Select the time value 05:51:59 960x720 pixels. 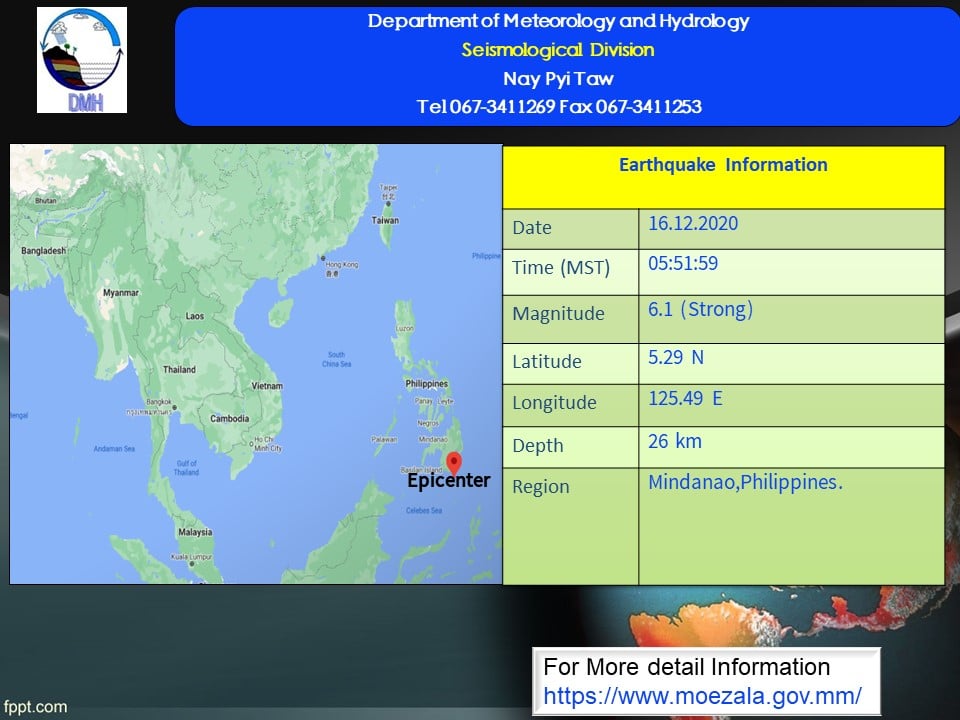tap(683, 263)
